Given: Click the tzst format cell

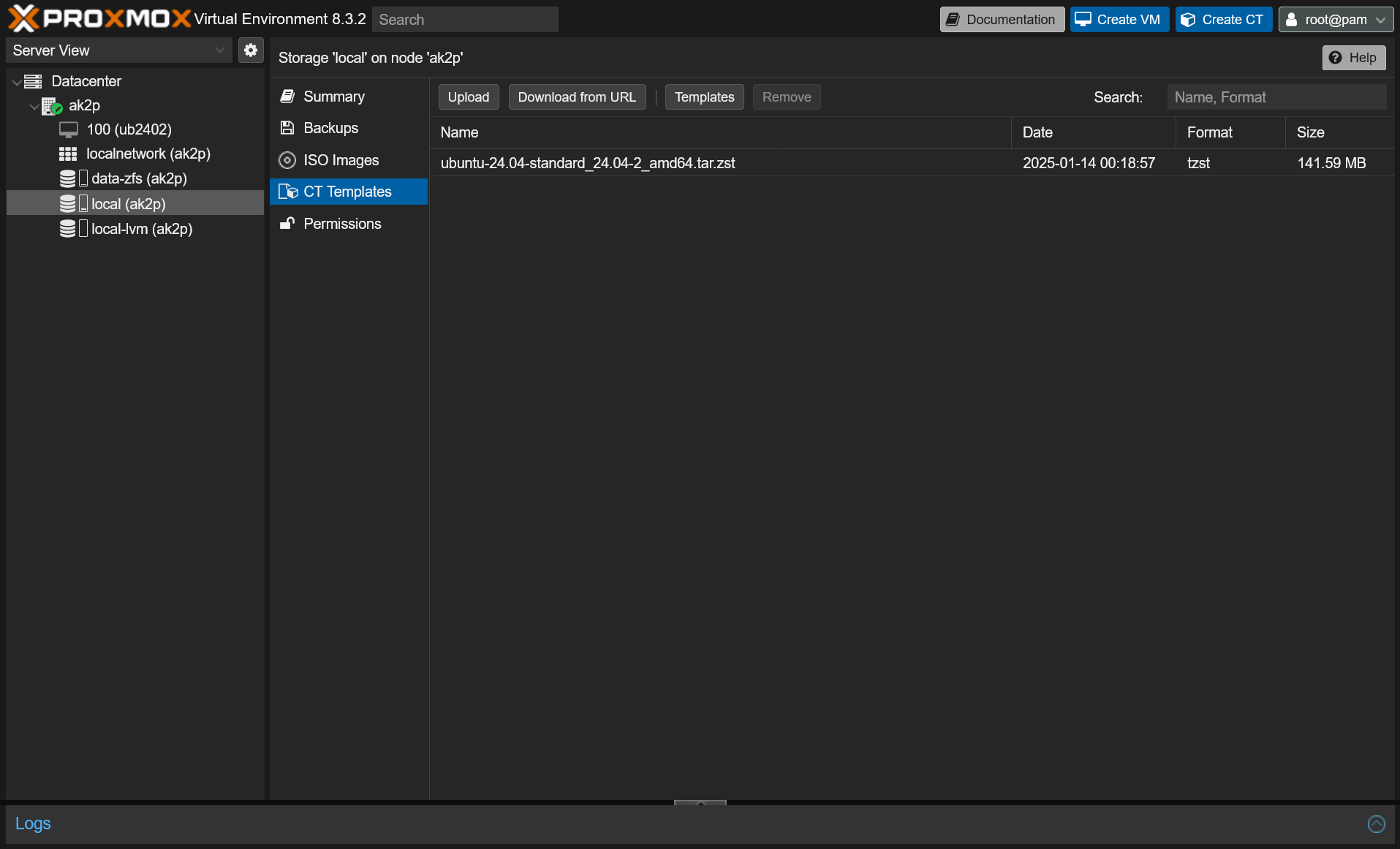Looking at the screenshot, I should coord(1198,163).
